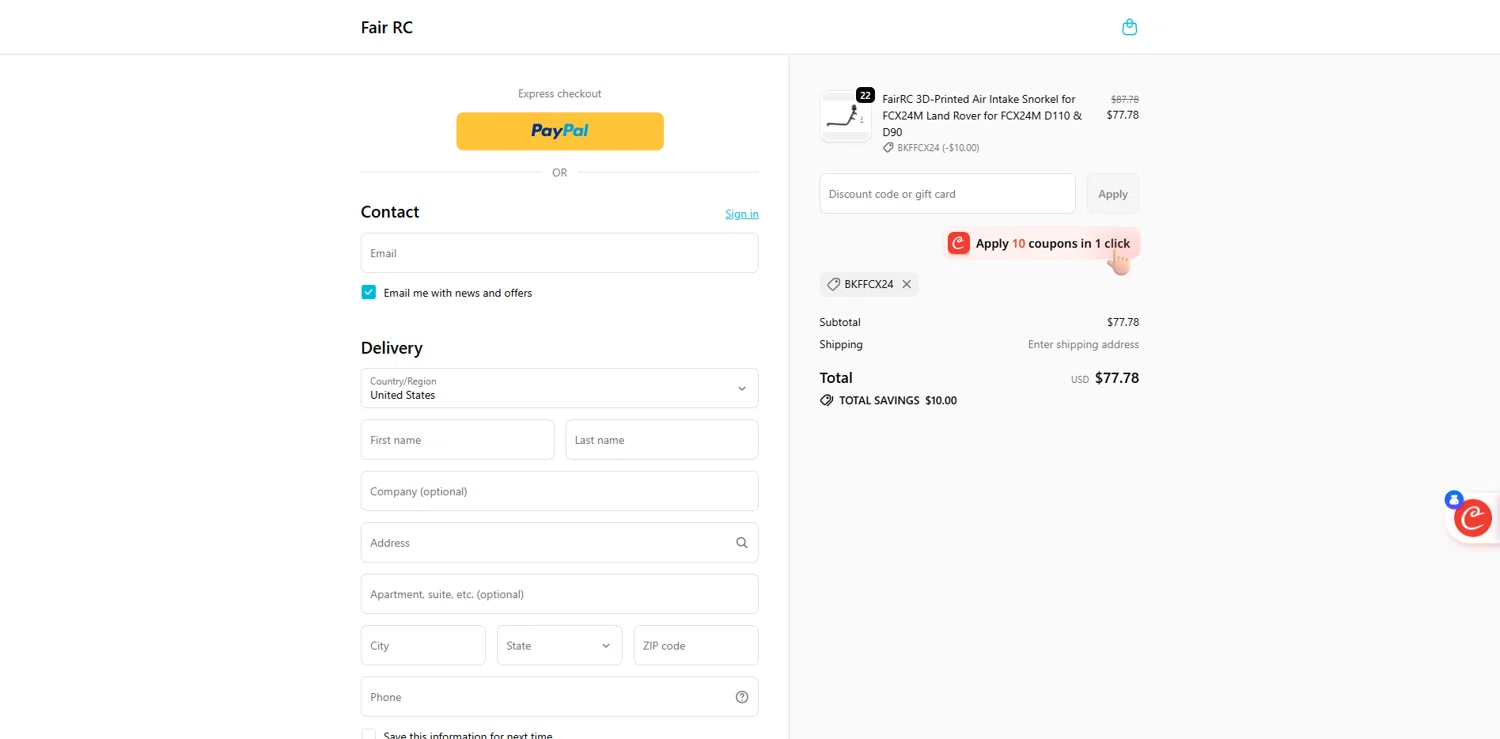Check Save this information for next time
1500x739 pixels.
369,735
